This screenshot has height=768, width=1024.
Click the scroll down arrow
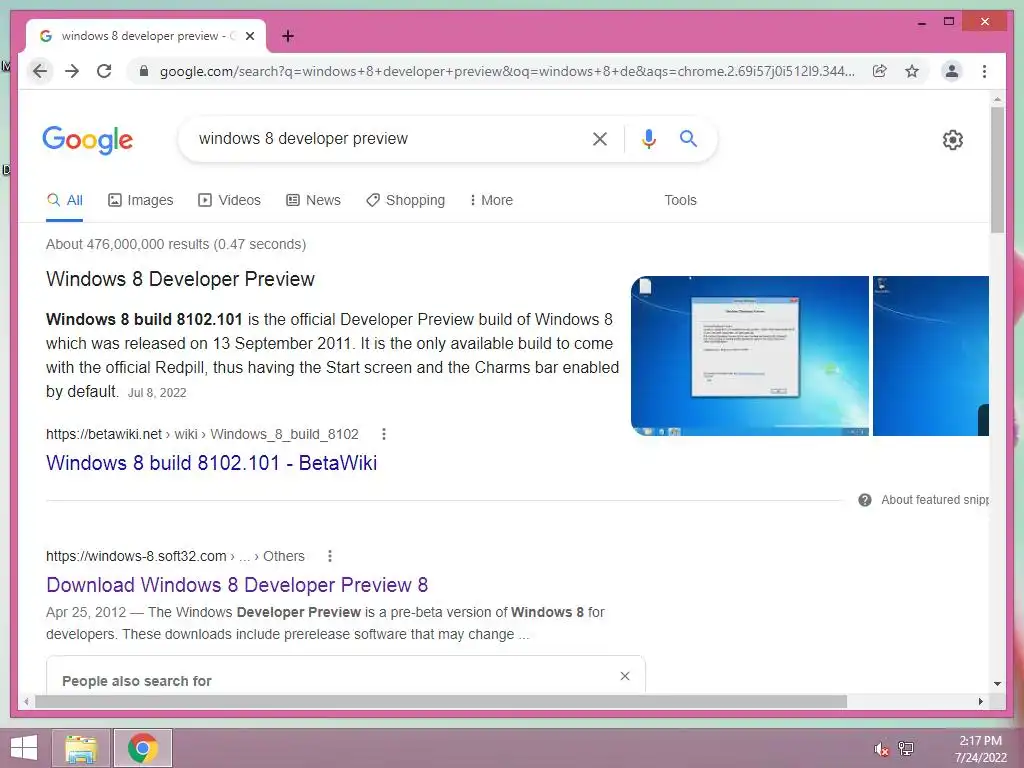[x=997, y=684]
